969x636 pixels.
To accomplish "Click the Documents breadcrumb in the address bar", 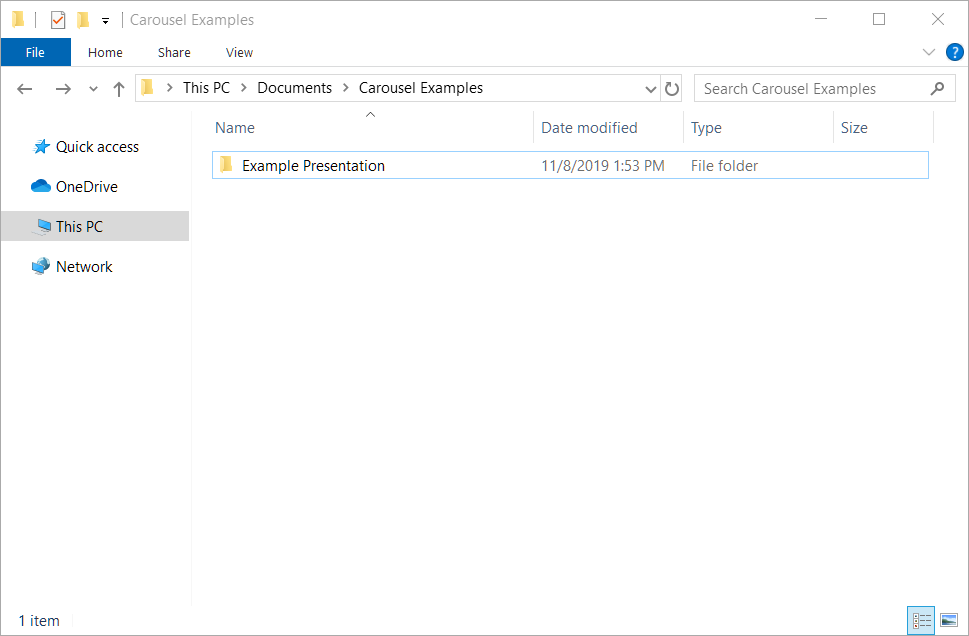I will [294, 88].
